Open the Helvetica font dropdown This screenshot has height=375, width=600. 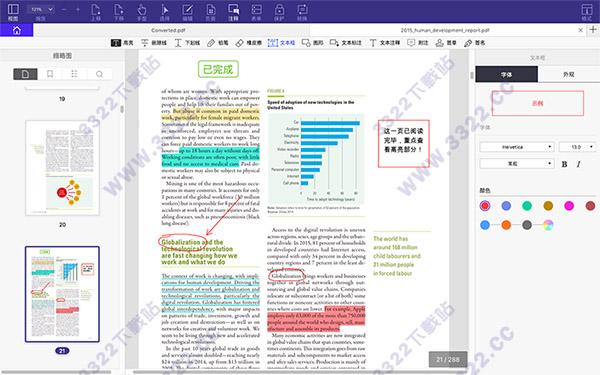coord(517,147)
